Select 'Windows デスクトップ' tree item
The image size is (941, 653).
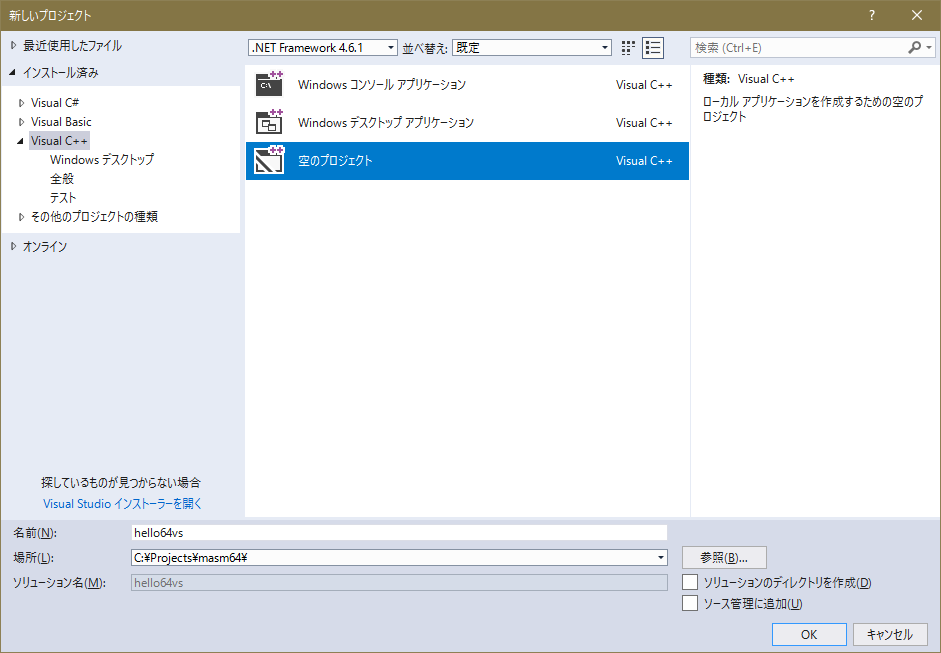(102, 160)
